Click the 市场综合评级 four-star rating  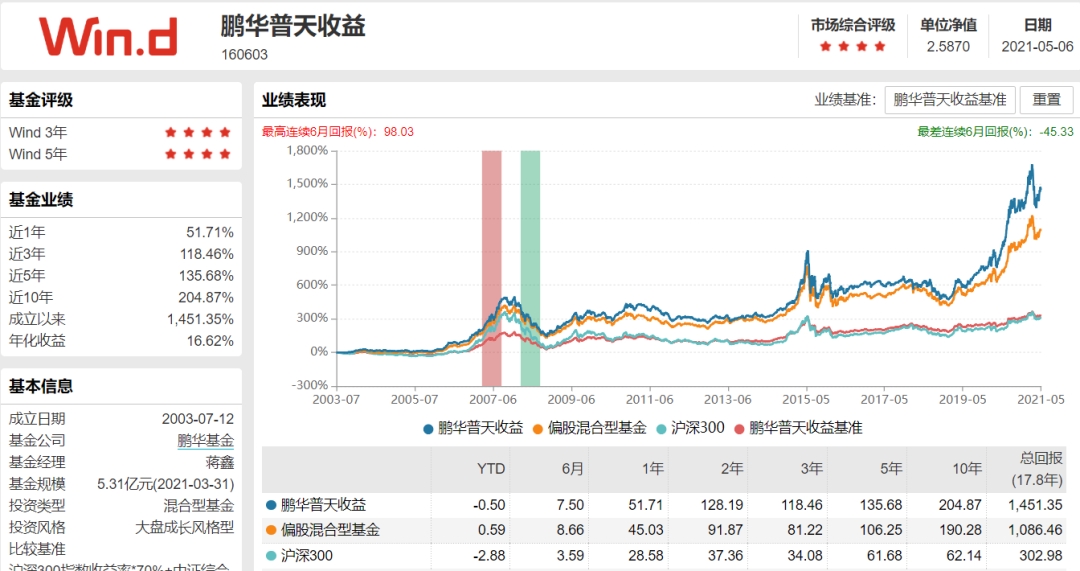pyautogui.click(x=853, y=47)
